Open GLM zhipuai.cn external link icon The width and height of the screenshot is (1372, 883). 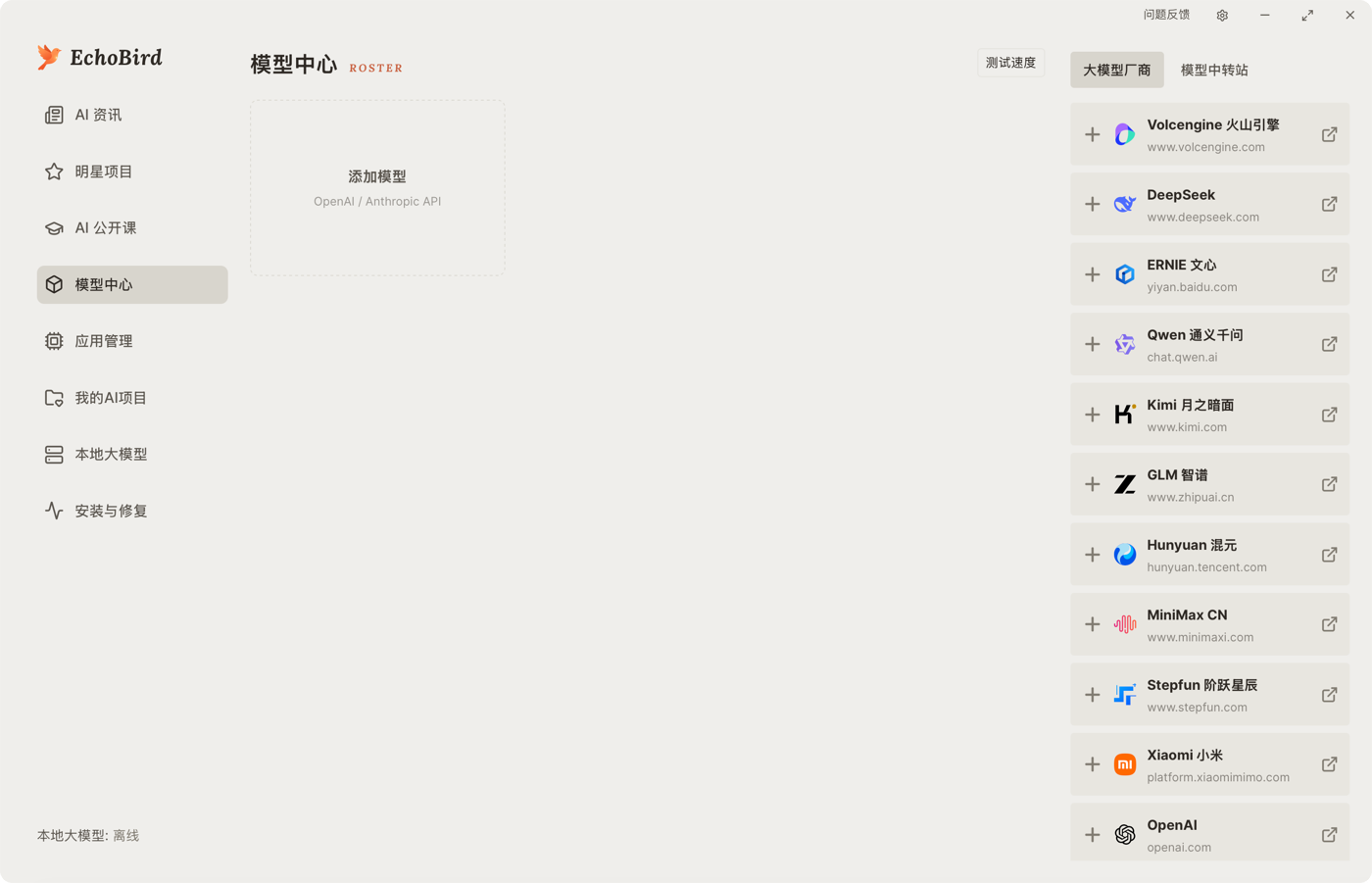point(1329,484)
